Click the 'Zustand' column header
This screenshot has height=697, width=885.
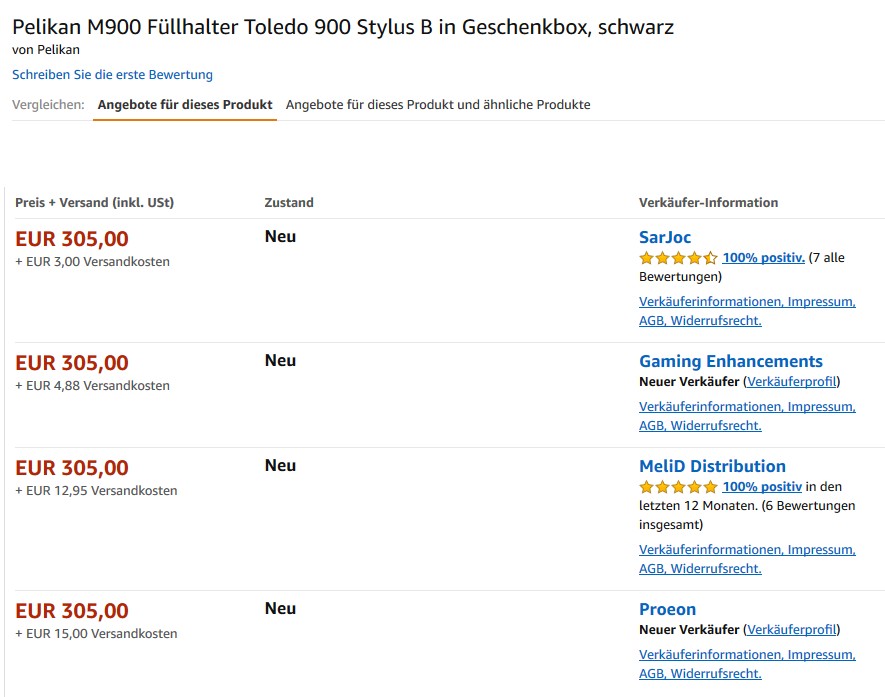[x=289, y=203]
